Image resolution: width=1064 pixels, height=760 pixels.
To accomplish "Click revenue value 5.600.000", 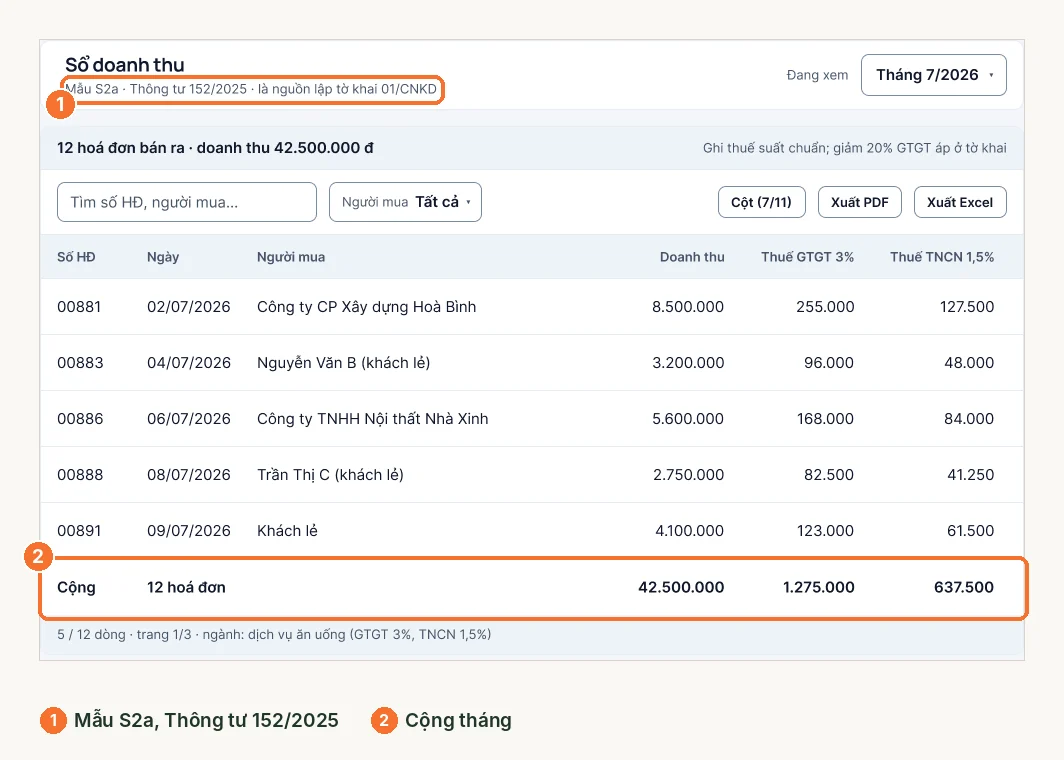I will (688, 419).
